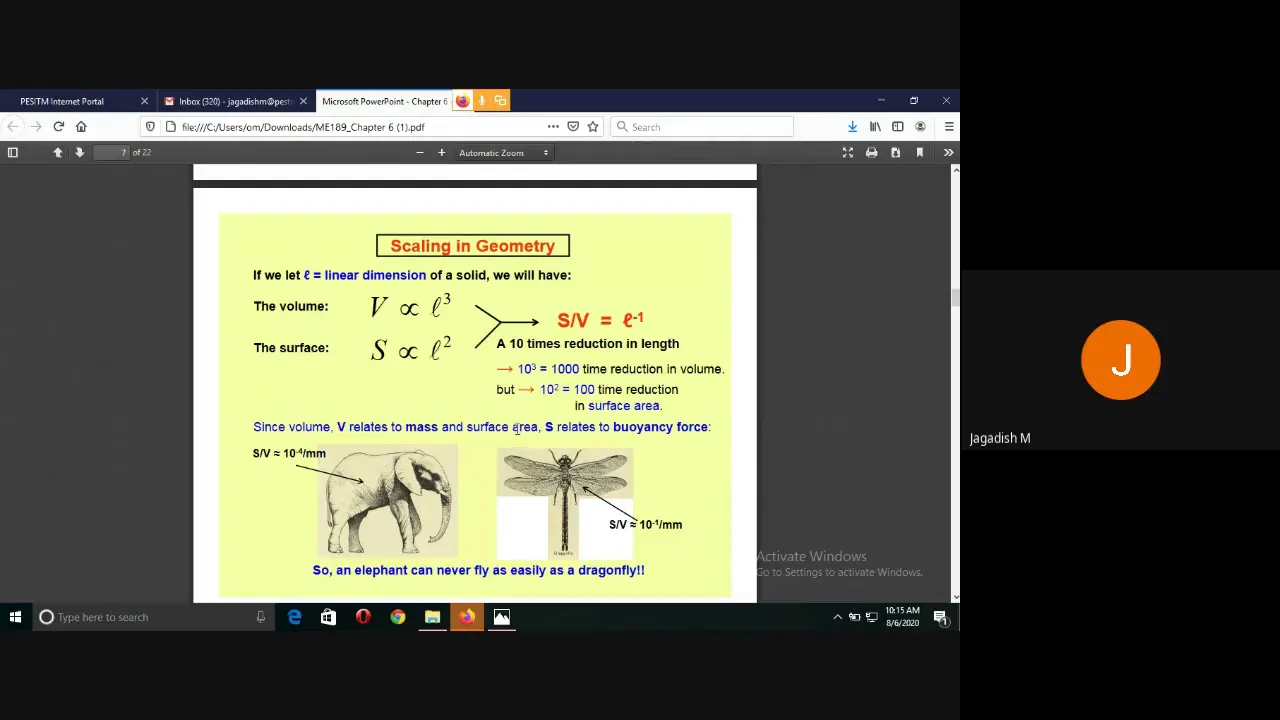
Task: Open Opera browser from taskbar
Action: [x=363, y=617]
